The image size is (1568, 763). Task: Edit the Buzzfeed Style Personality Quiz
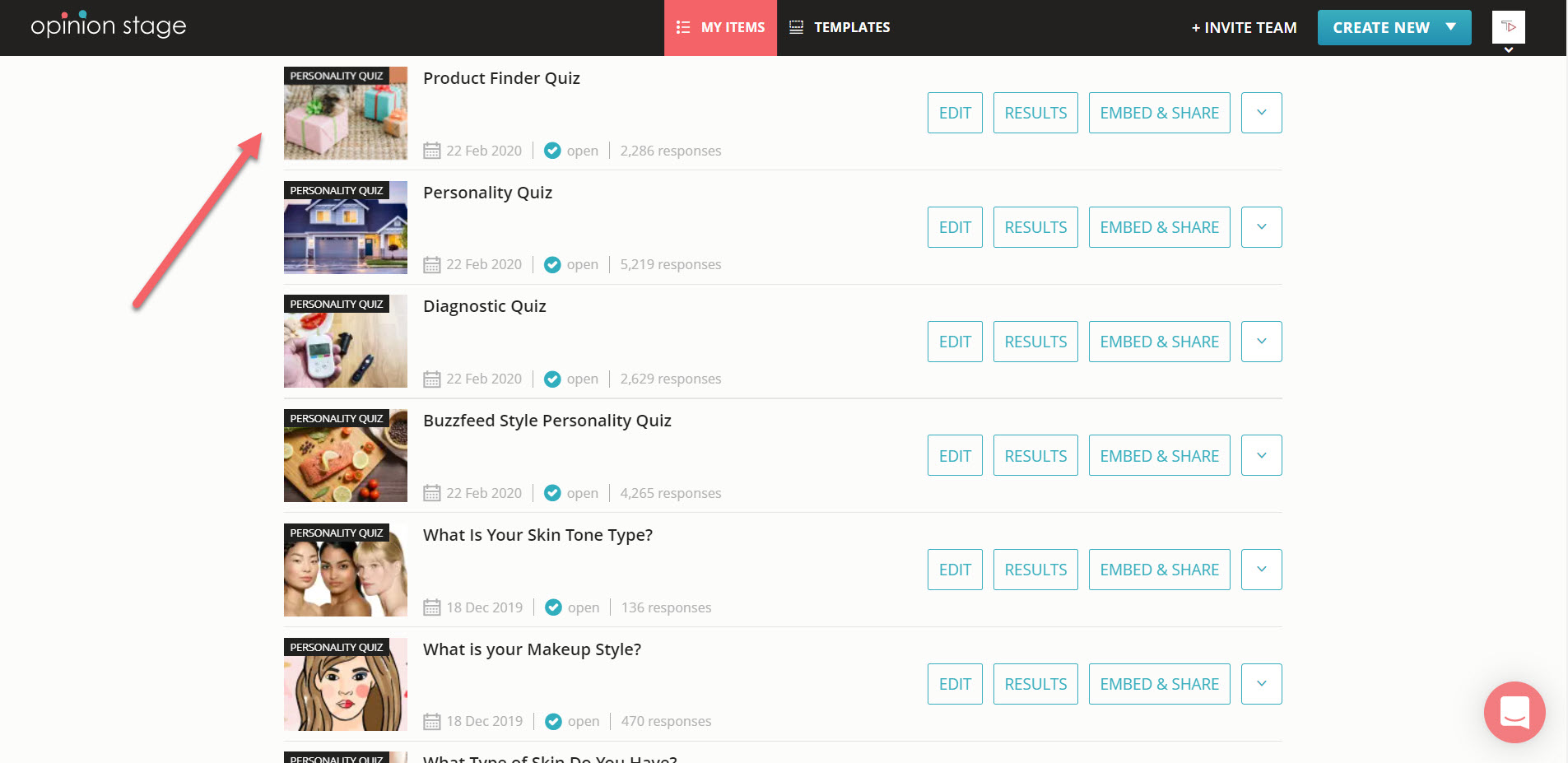click(955, 455)
